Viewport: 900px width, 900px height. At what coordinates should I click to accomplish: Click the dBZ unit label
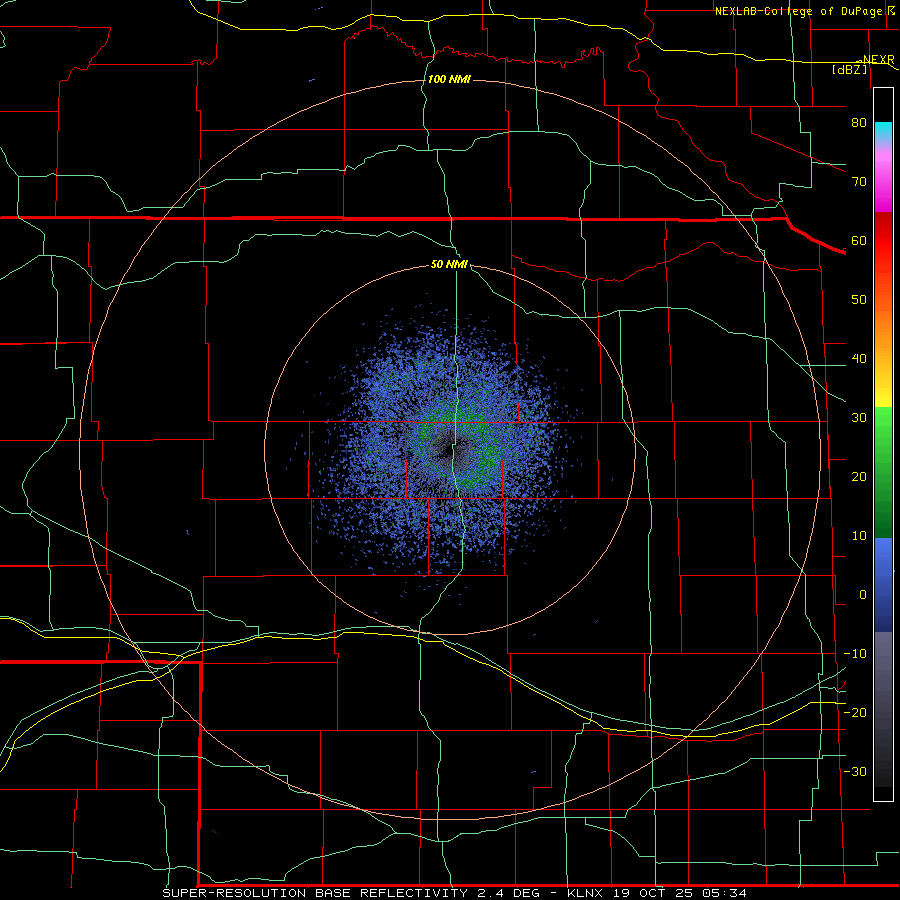point(850,69)
